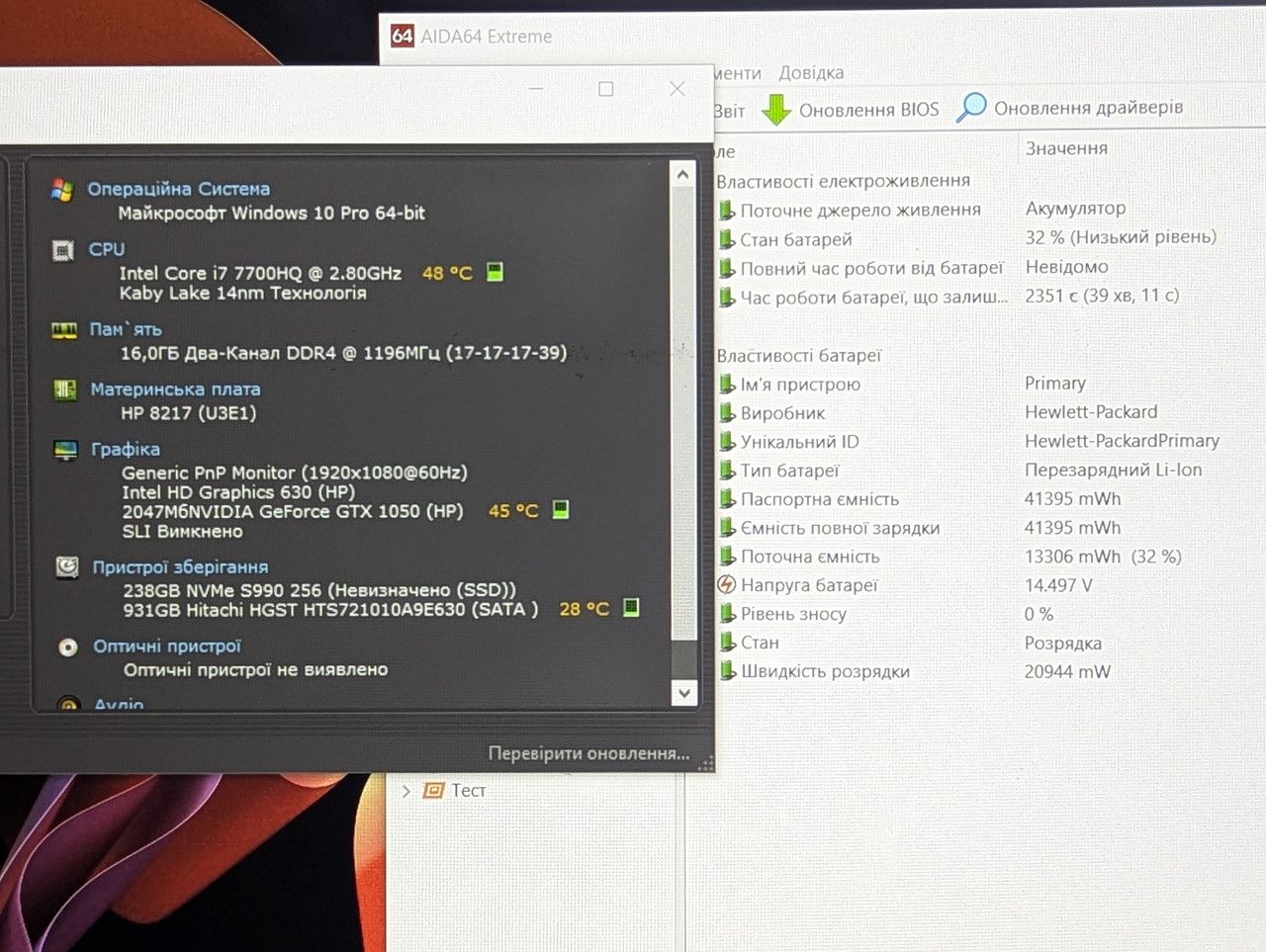Open the BIOS update green arrow icon
1266x952 pixels.
tap(776, 110)
